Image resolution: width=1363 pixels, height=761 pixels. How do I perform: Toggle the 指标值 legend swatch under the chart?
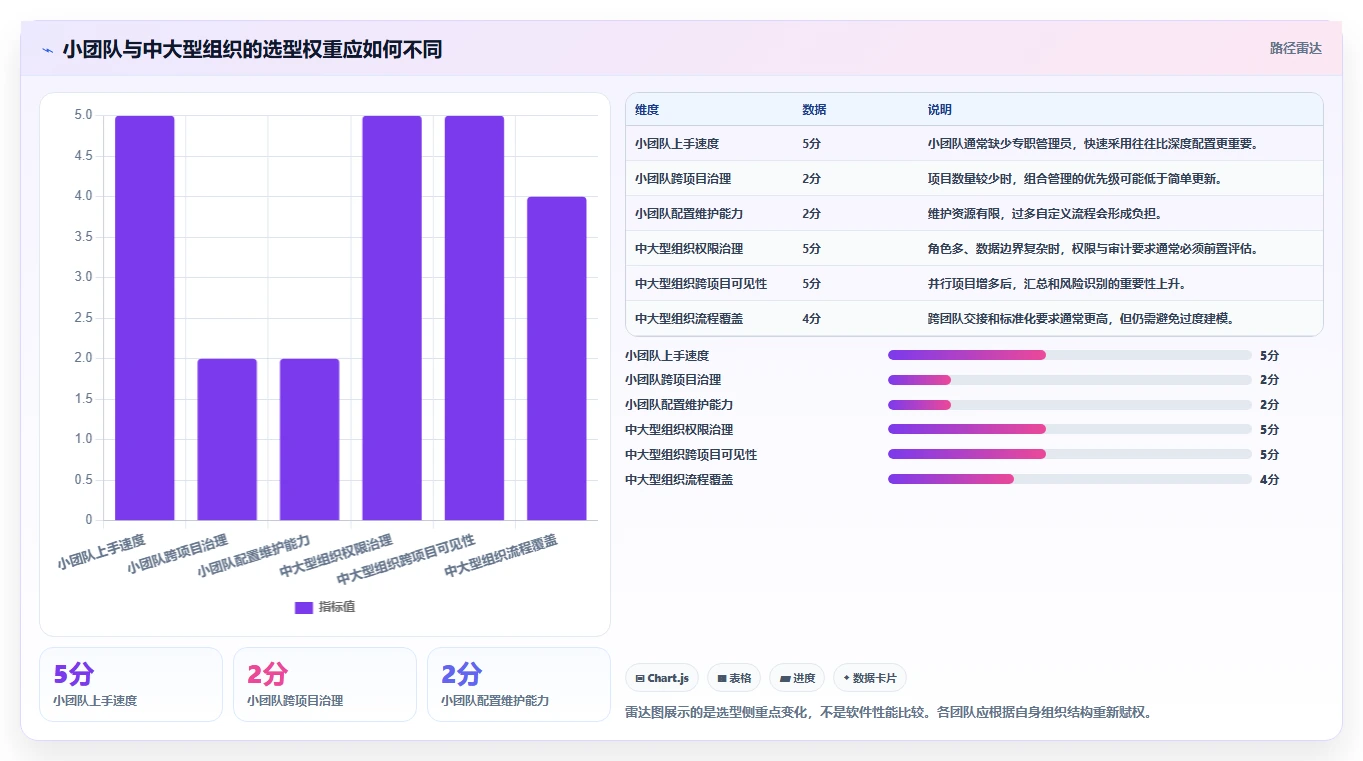(304, 607)
